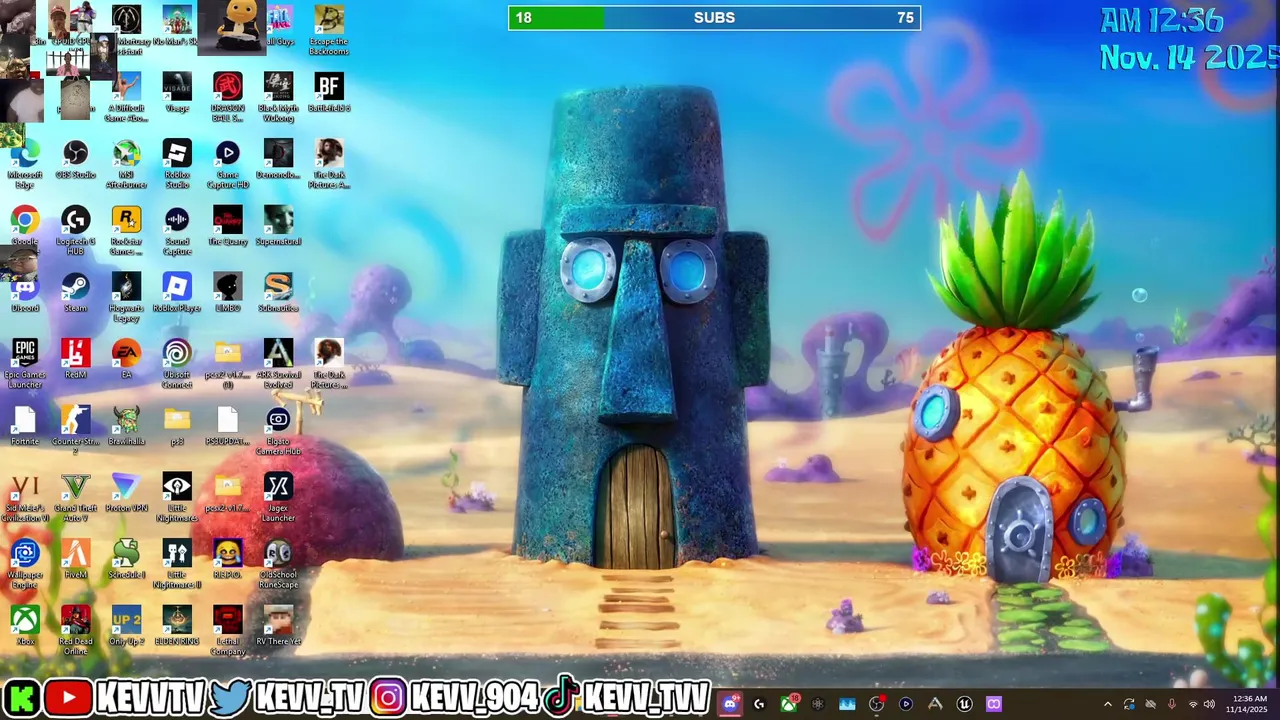Screen dimensions: 1280x720
Task: Launch Logitech G HUB from the desktop
Action: coord(75,231)
